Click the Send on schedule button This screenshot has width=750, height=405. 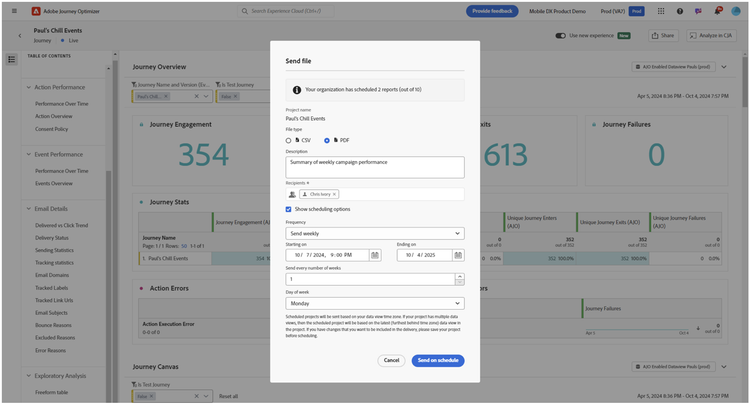[437, 360]
